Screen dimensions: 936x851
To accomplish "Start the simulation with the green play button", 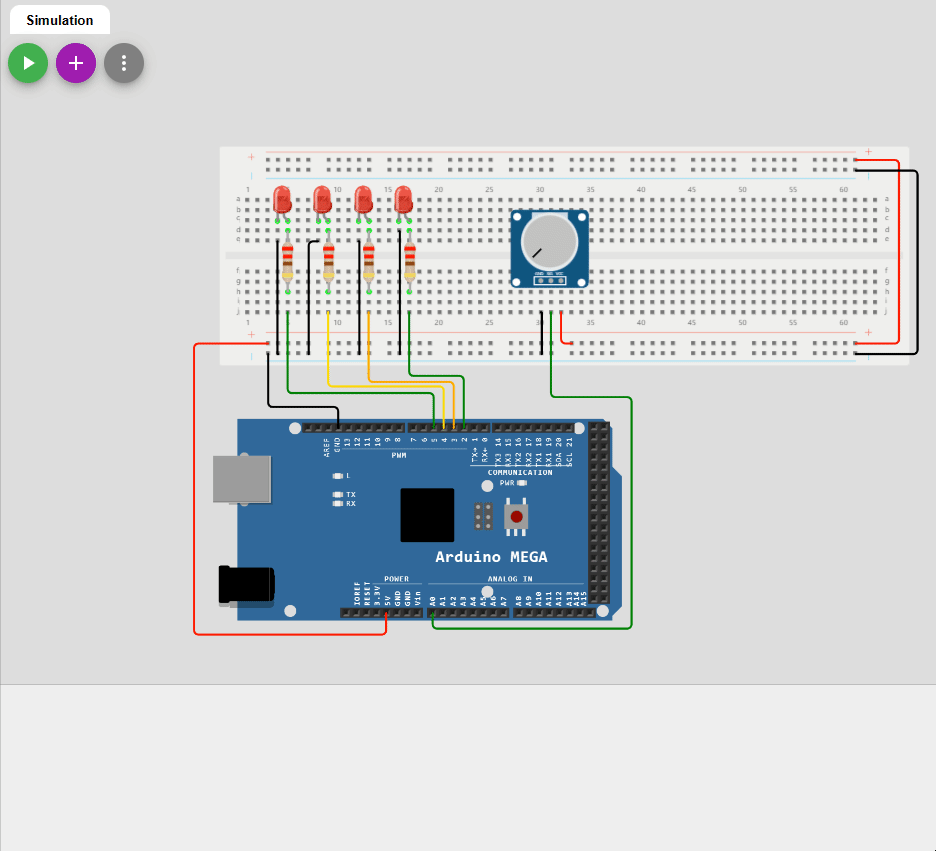I will (x=28, y=63).
